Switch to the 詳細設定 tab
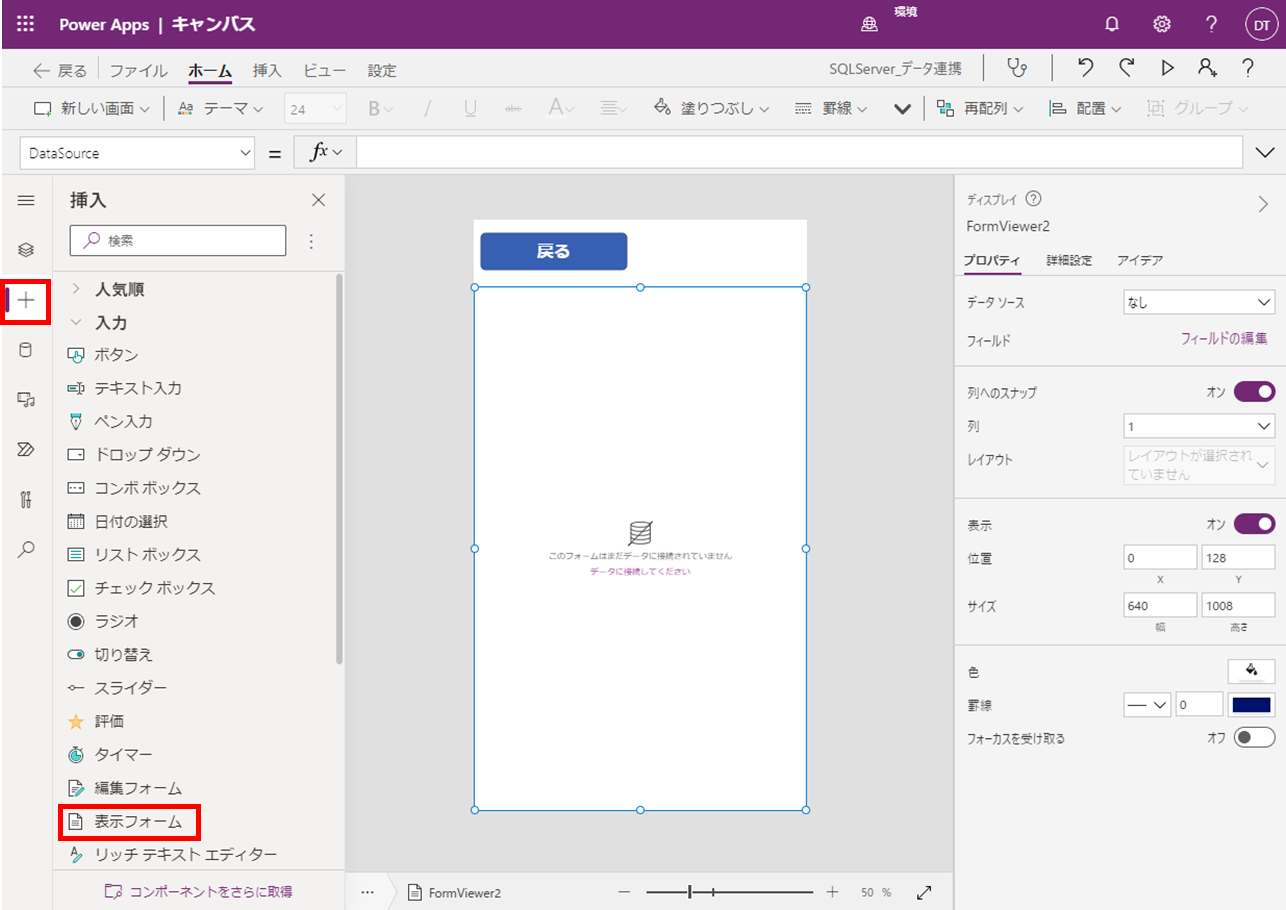 pos(1069,260)
